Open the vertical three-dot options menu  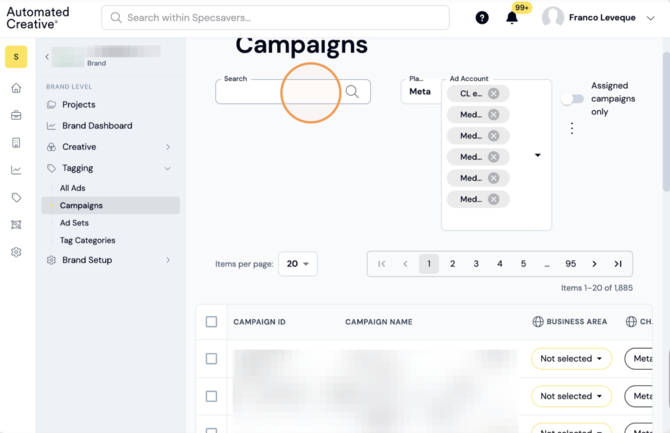point(572,128)
